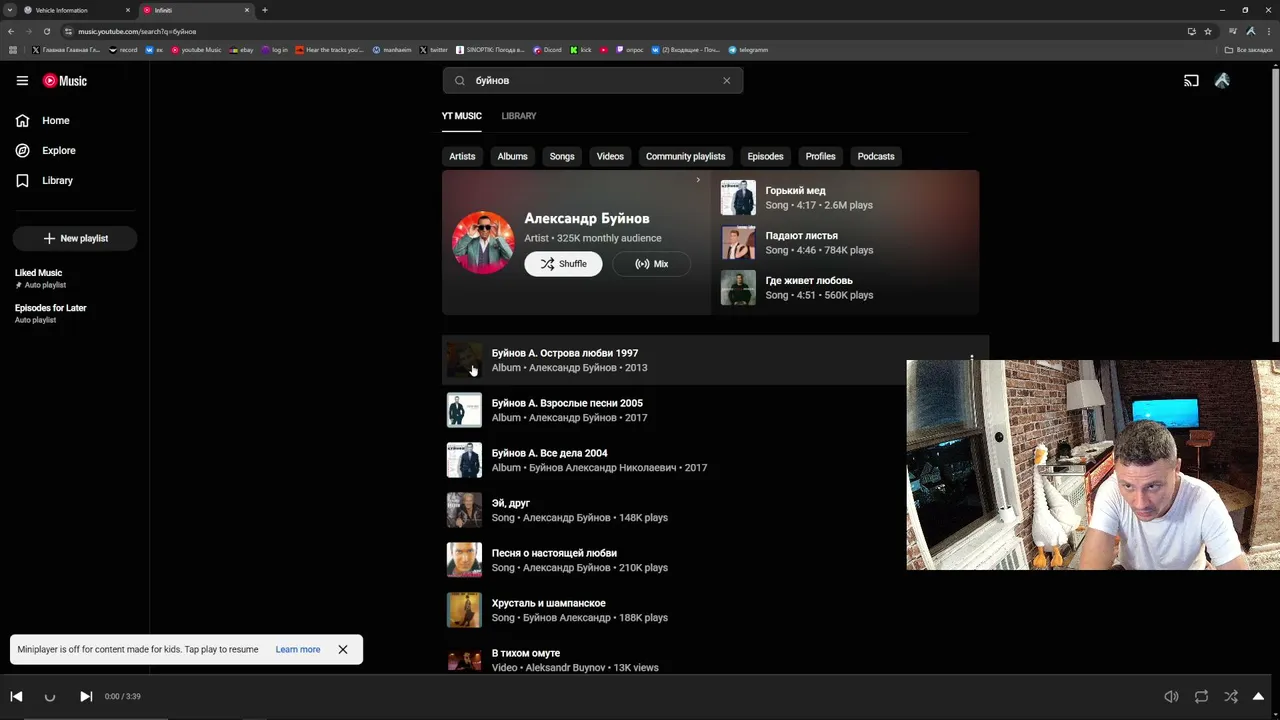1280x720 pixels.
Task: Skip to next track
Action: point(86,697)
